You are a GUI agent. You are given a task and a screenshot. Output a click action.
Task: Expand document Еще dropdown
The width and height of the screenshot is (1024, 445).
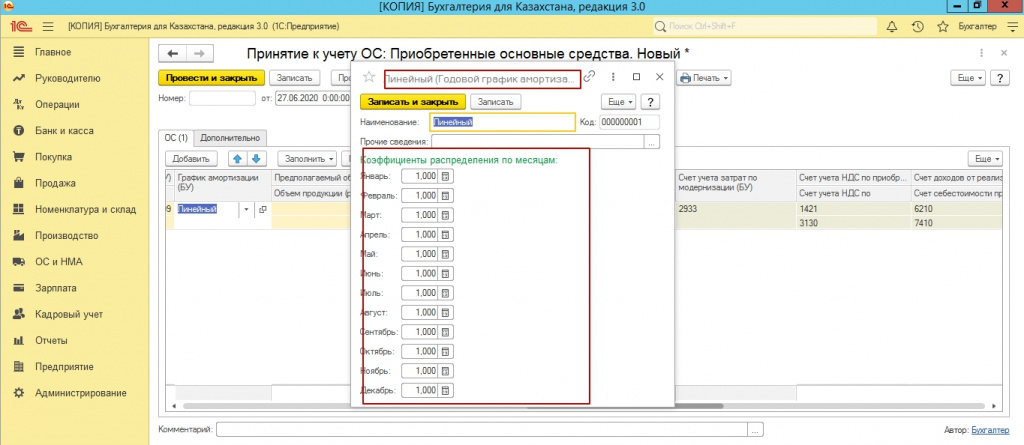tap(970, 78)
